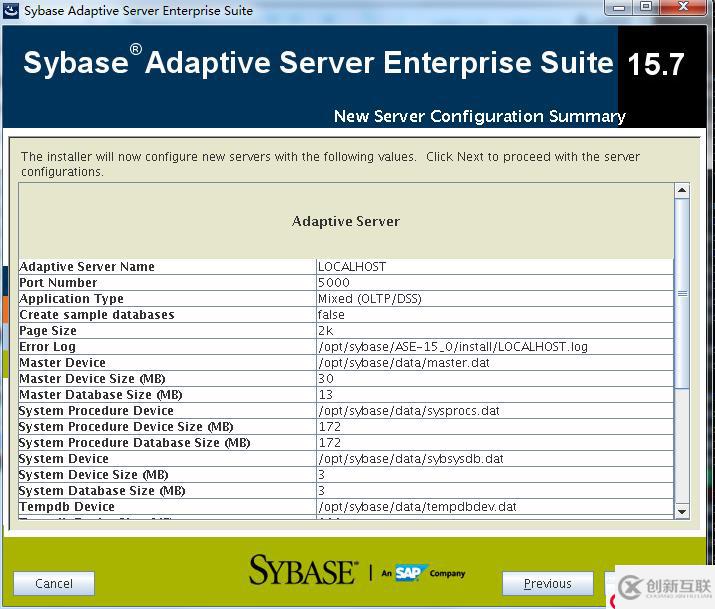Select the Master Device Size value 30

click(x=326, y=378)
